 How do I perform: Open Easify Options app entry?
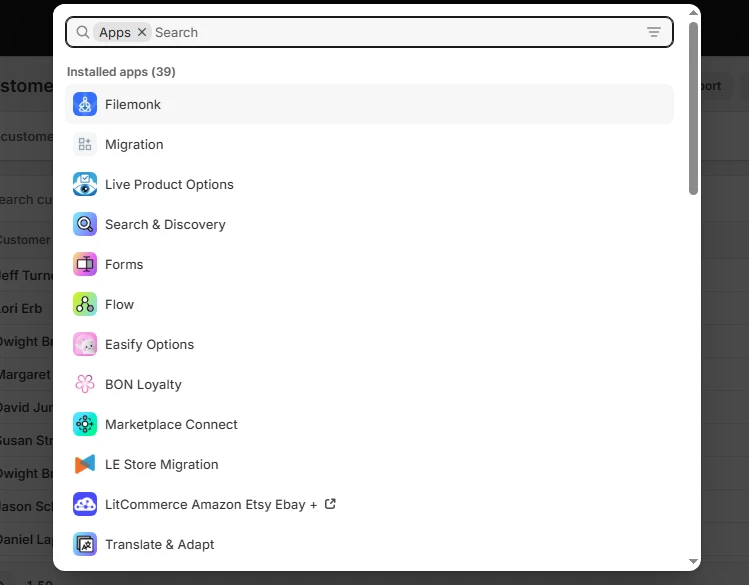[x=369, y=344]
